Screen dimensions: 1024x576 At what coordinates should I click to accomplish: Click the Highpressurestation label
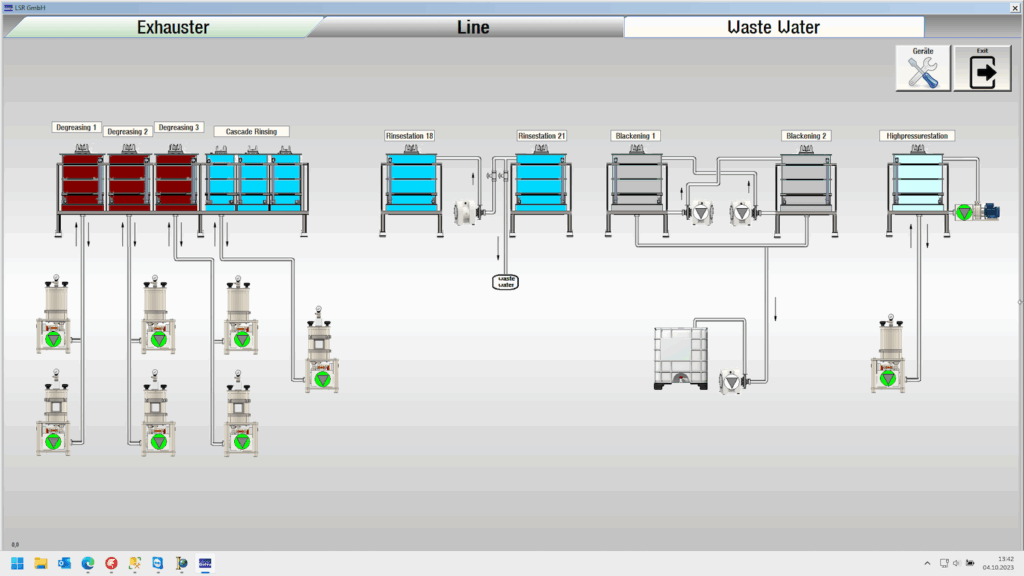(917, 136)
